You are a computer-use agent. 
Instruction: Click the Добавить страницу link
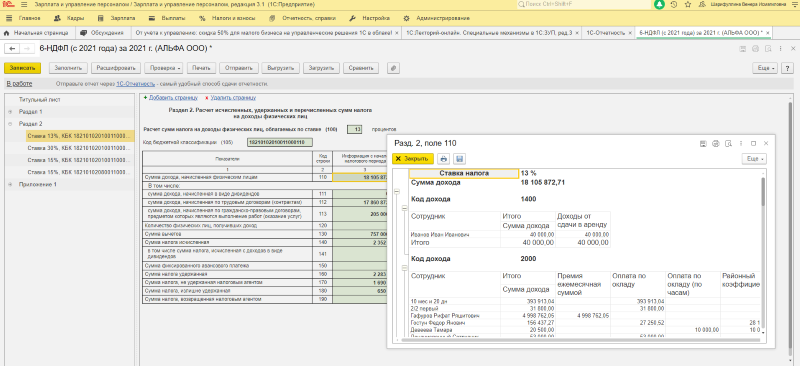(x=172, y=97)
